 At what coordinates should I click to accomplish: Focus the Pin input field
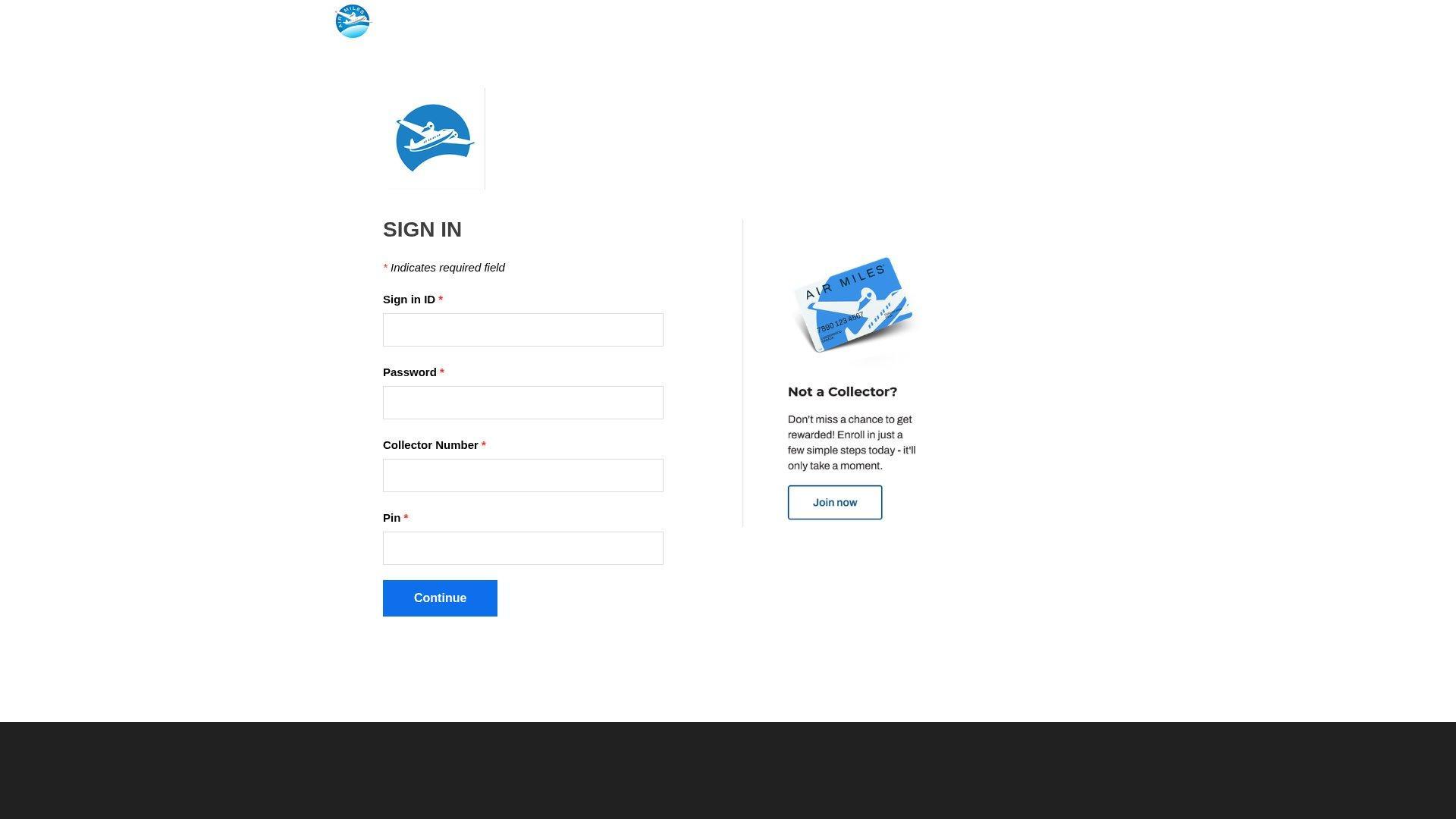pos(522,548)
